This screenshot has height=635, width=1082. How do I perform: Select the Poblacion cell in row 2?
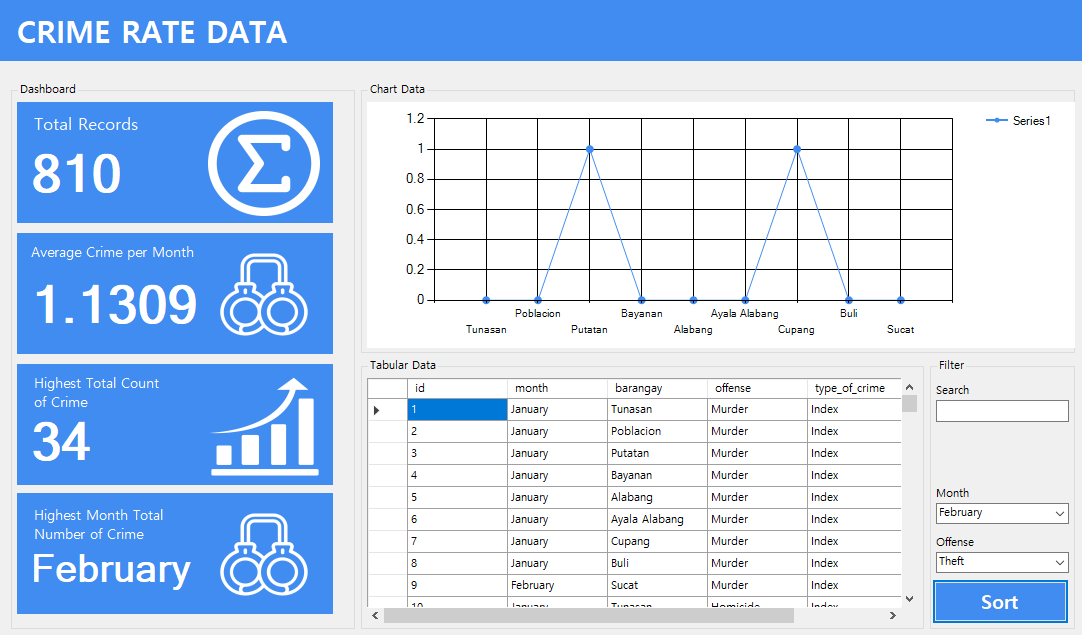(x=657, y=431)
